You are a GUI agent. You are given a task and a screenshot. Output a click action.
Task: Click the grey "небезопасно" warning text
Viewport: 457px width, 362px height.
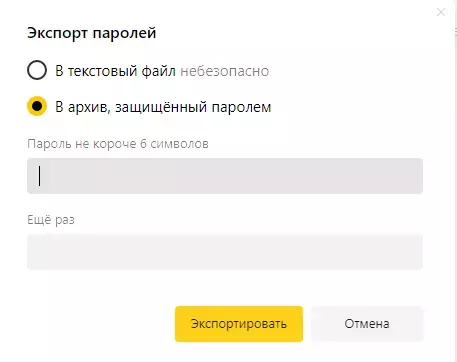tap(225, 71)
